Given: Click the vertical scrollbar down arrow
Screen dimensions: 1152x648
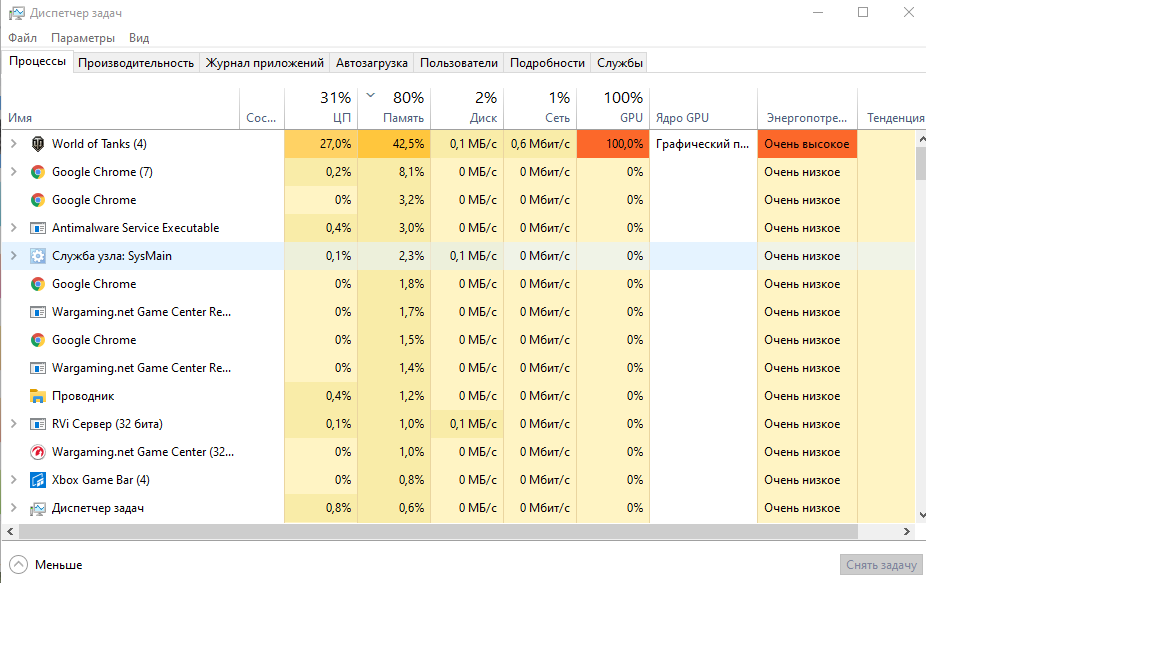Looking at the screenshot, I should pyautogui.click(x=921, y=516).
